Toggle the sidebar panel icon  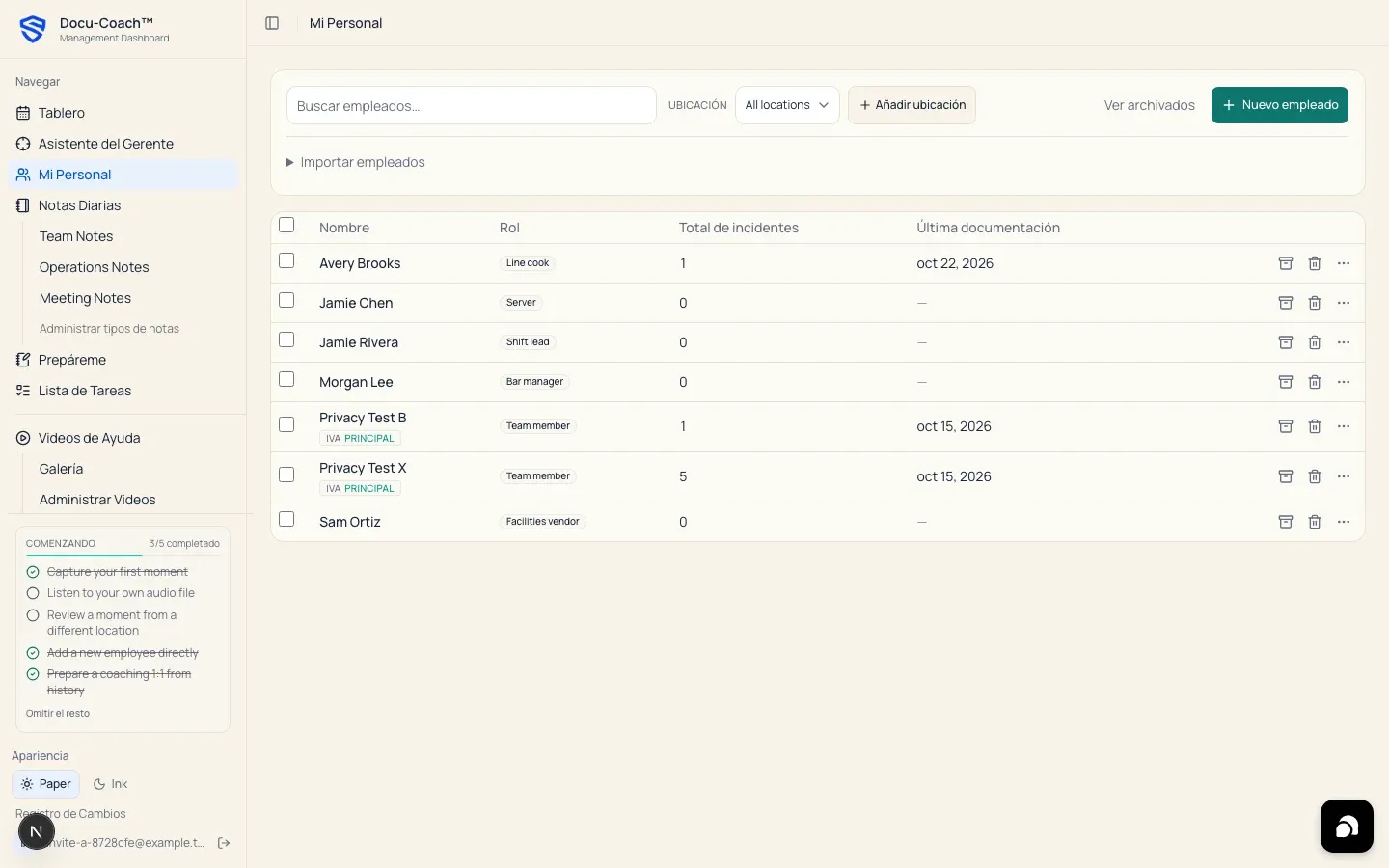272,23
